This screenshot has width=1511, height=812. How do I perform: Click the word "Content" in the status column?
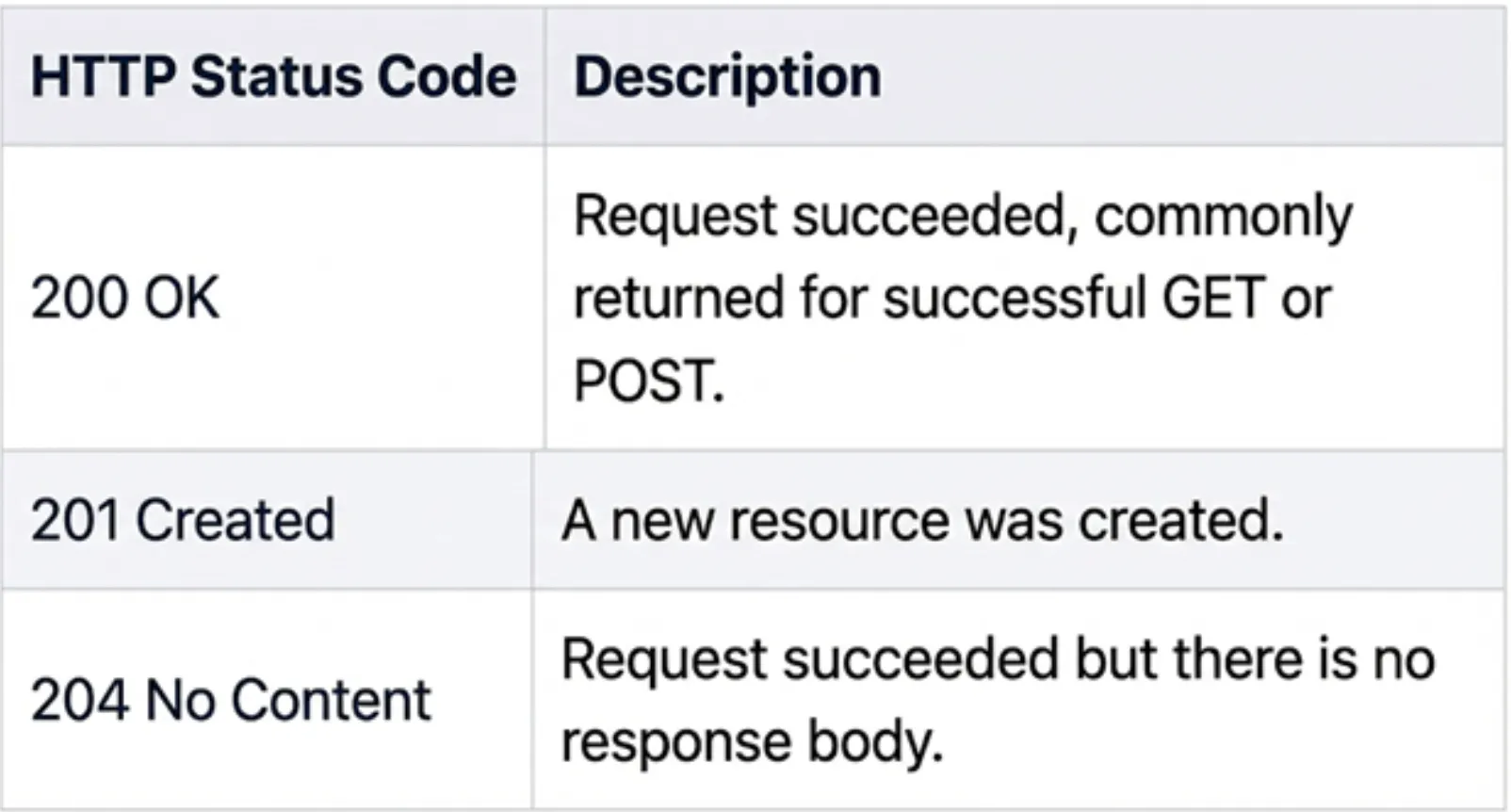pyautogui.click(x=331, y=700)
